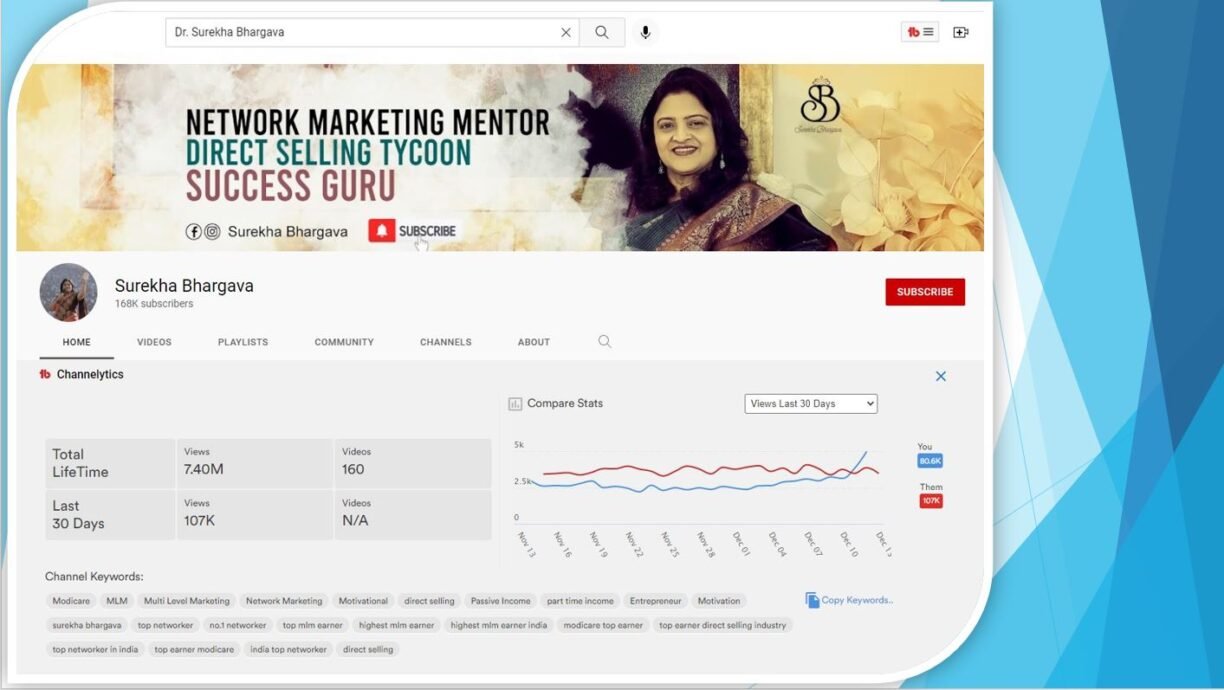Open the channel search magnifier icon
Screen dimensions: 1224x690
[605, 341]
